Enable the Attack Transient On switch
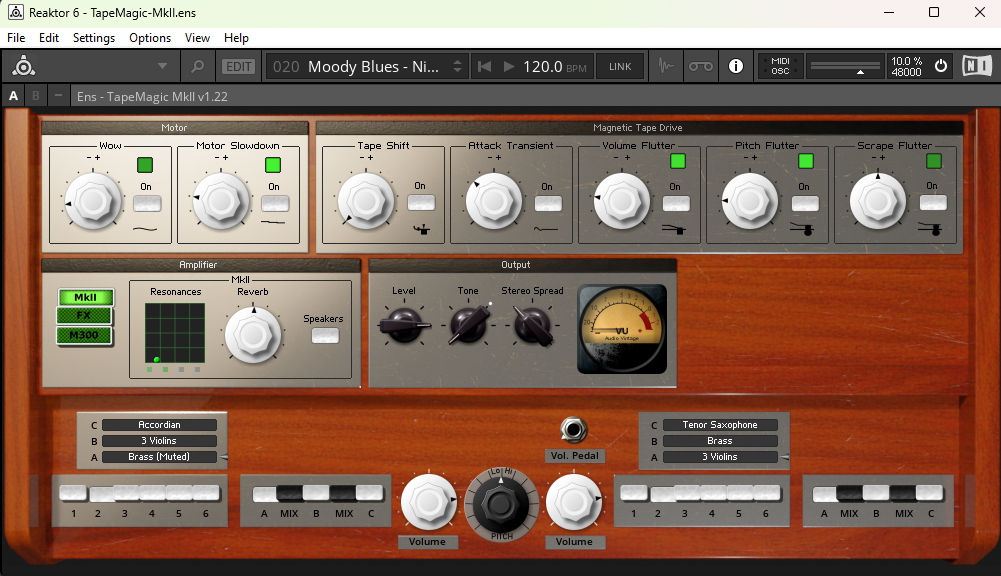1001x576 pixels. point(548,204)
